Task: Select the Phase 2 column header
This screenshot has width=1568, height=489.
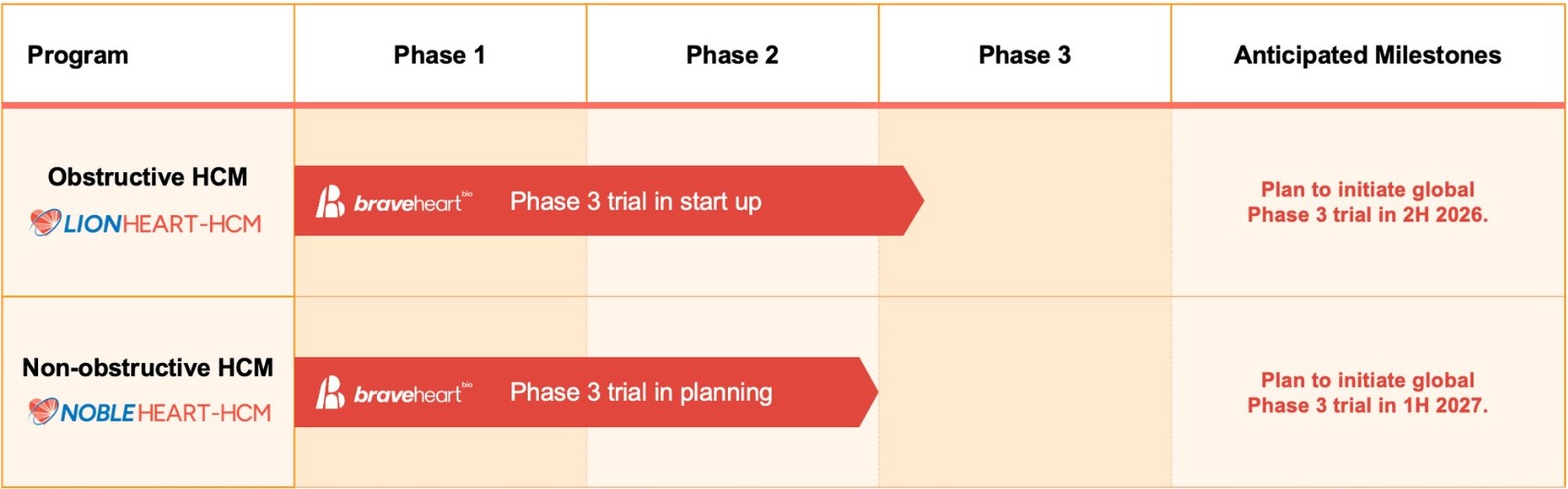Action: tap(732, 56)
